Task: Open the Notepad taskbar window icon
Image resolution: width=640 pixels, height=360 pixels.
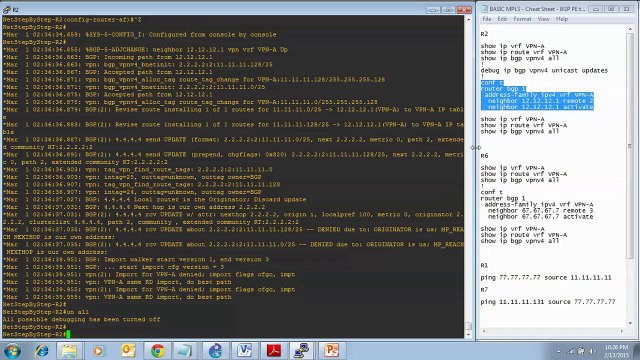Action: pos(184,351)
